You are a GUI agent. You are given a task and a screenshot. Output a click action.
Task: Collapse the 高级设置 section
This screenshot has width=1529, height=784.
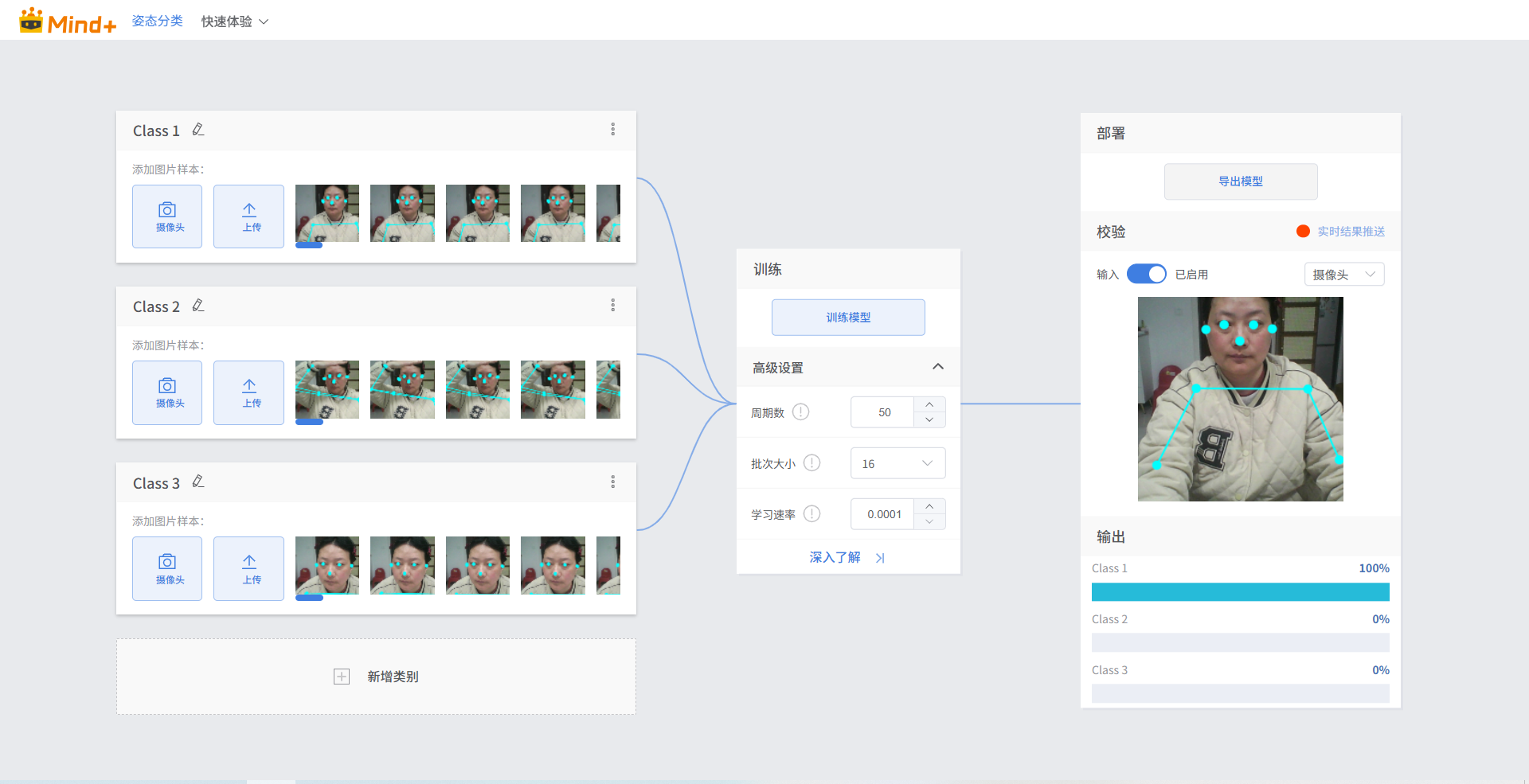(x=937, y=367)
